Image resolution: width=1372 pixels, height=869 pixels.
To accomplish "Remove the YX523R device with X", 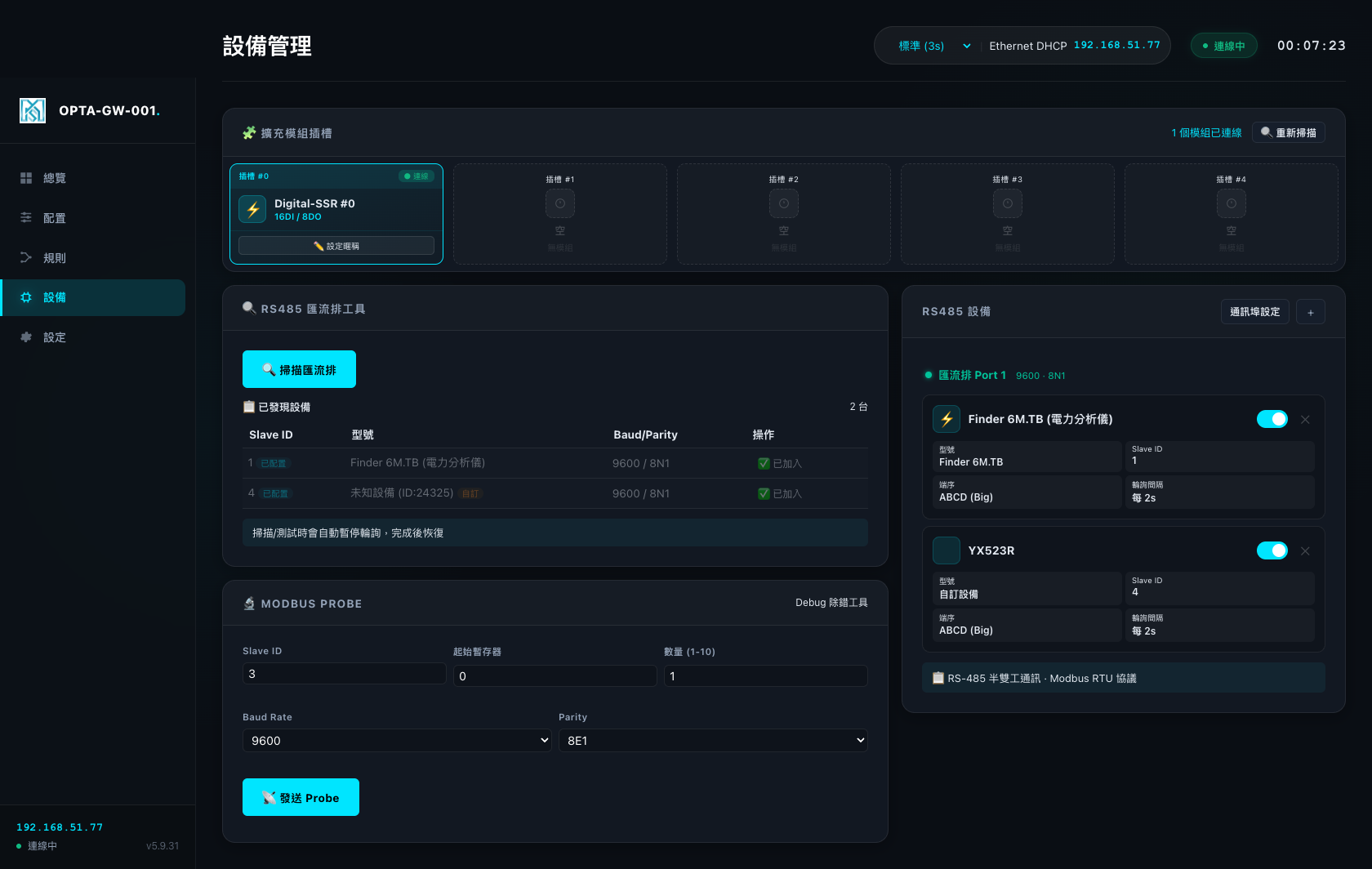I will 1305,550.
